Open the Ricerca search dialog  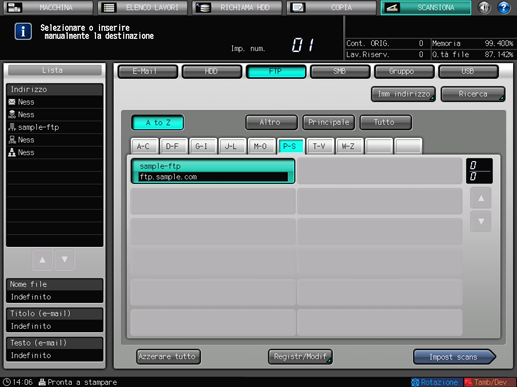point(473,94)
